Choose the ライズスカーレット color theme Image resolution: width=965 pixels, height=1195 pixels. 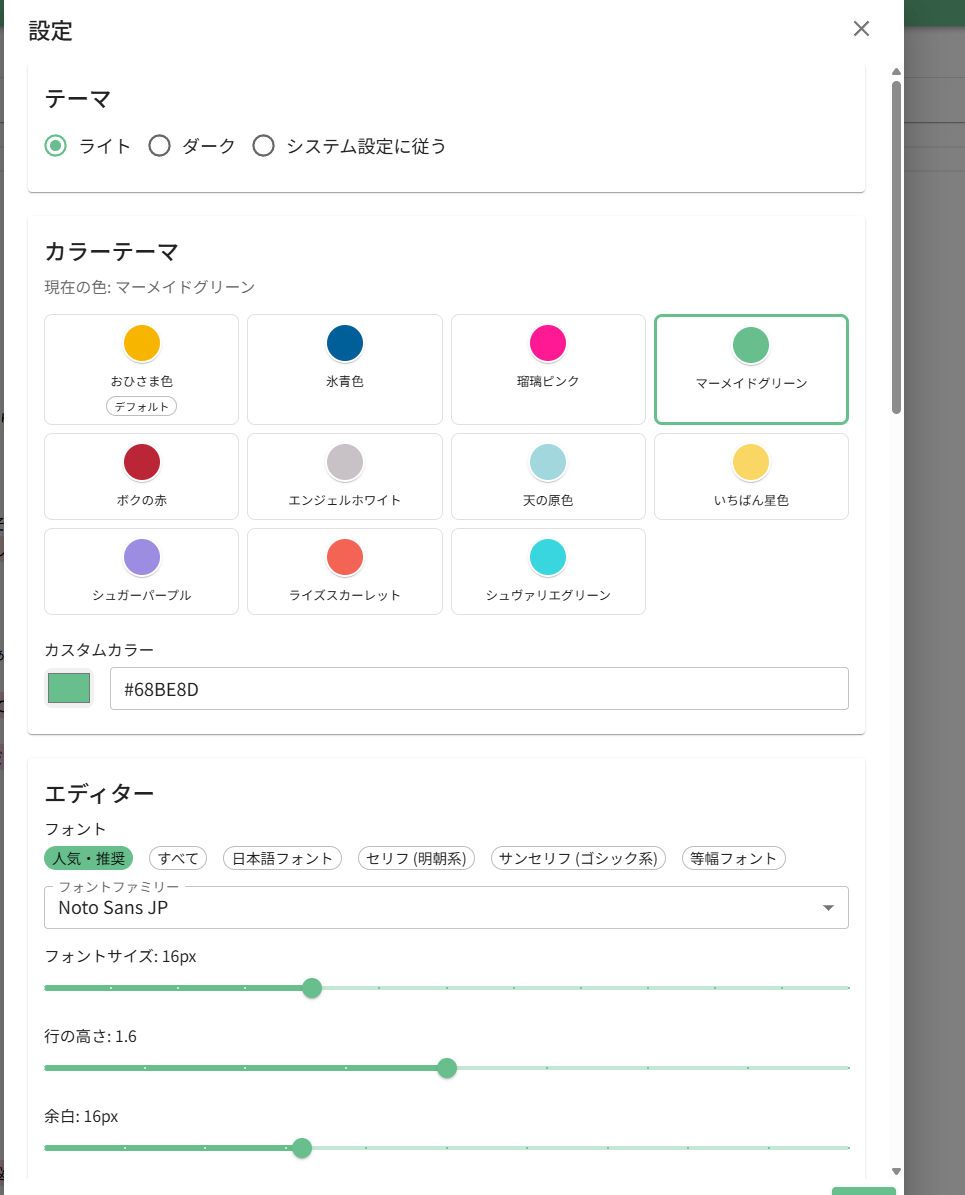point(344,571)
